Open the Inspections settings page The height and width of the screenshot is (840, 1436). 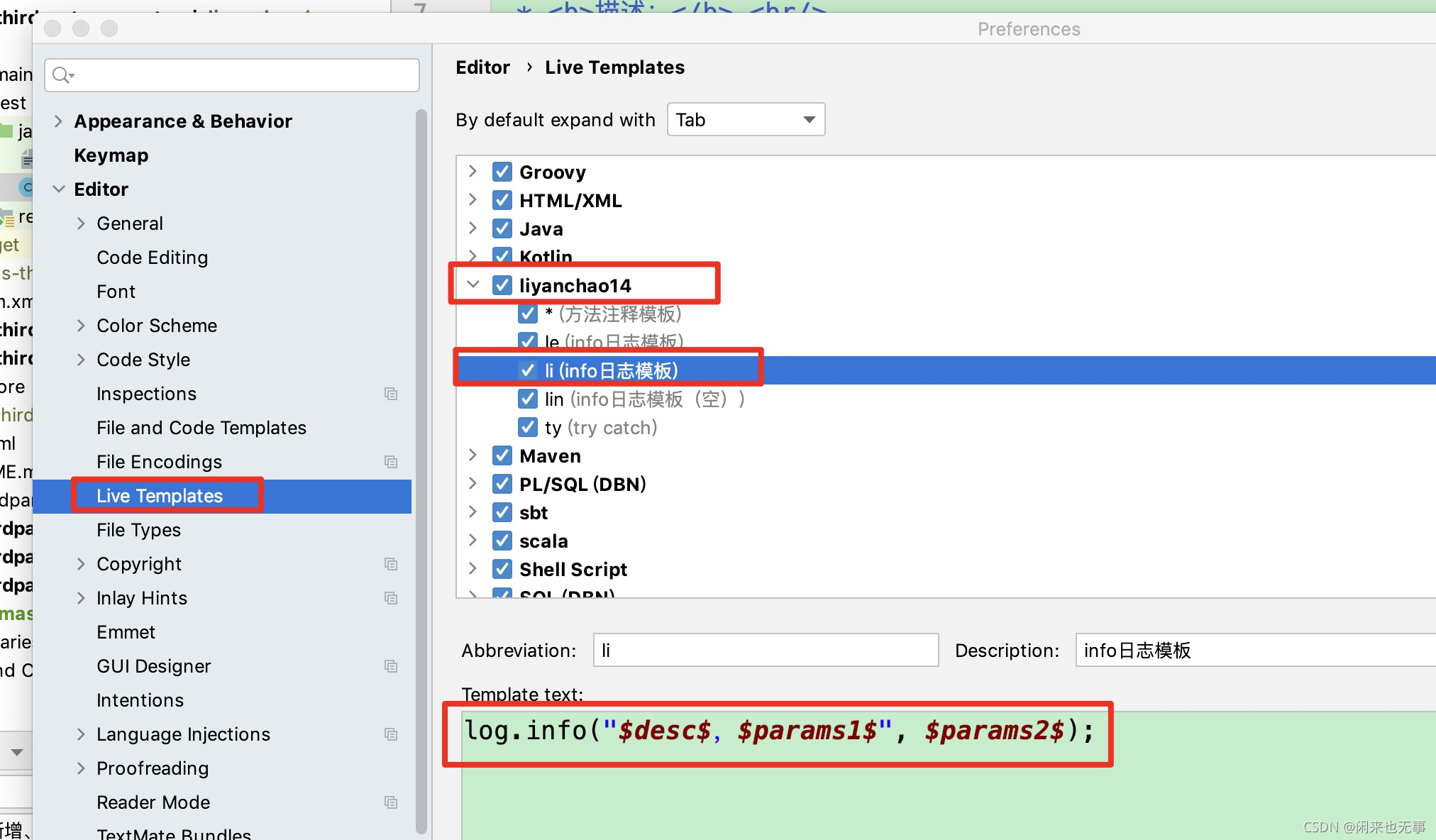(x=146, y=394)
